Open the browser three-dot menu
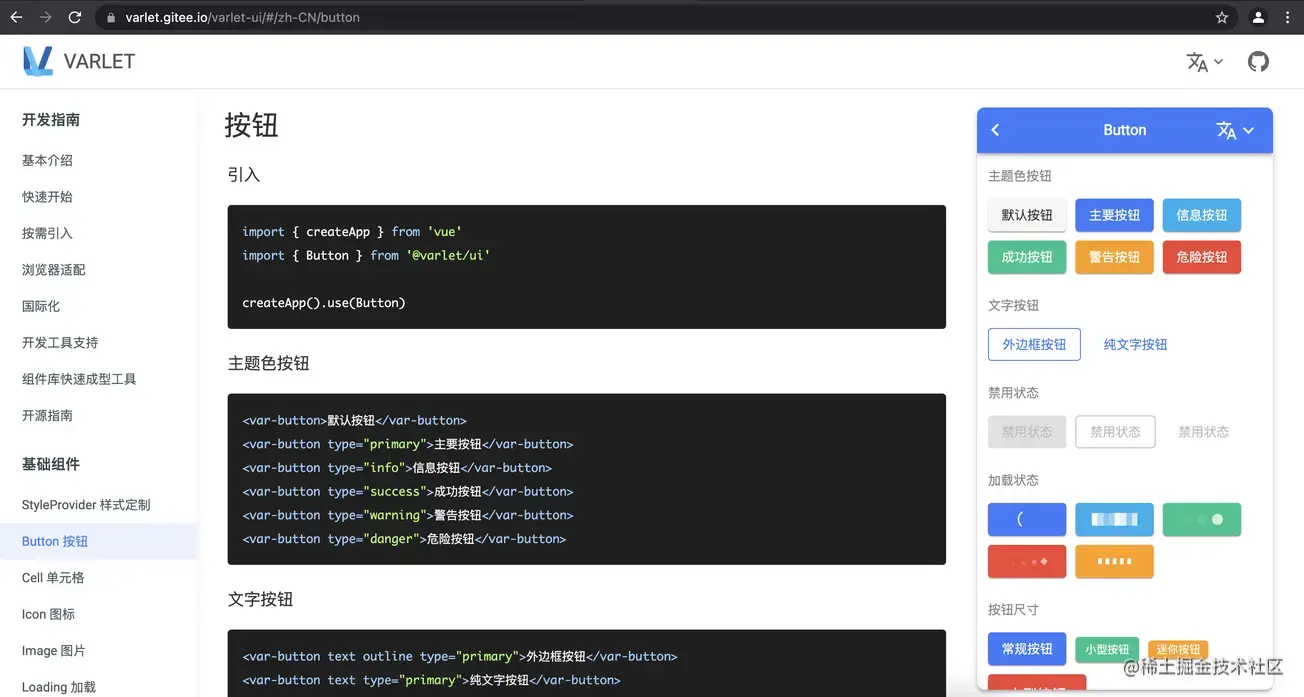1304x697 pixels. coord(1289,17)
